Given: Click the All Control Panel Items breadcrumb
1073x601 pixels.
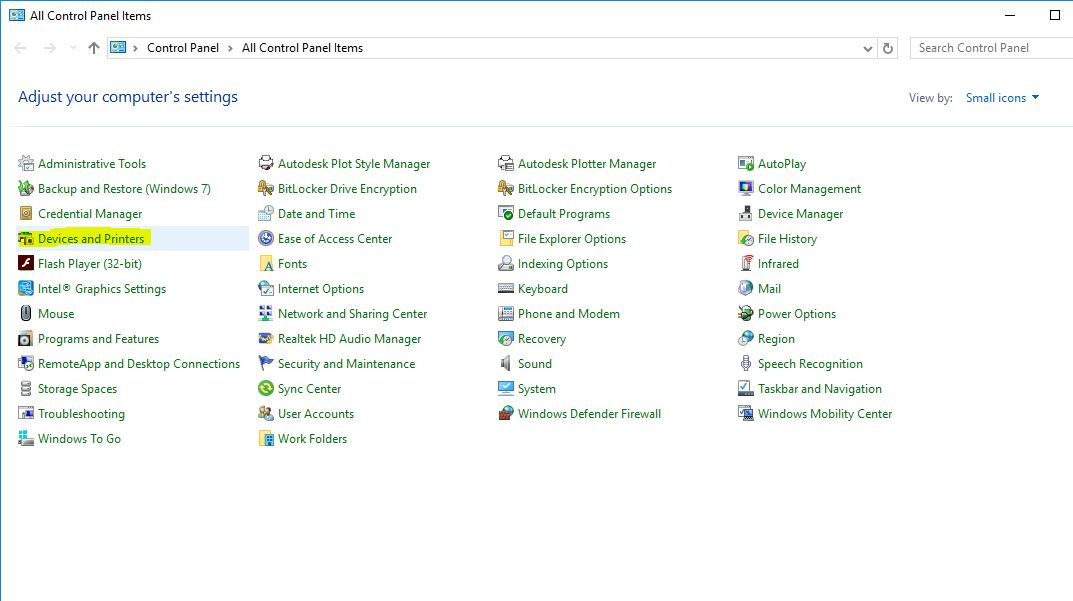Looking at the screenshot, I should click(302, 48).
